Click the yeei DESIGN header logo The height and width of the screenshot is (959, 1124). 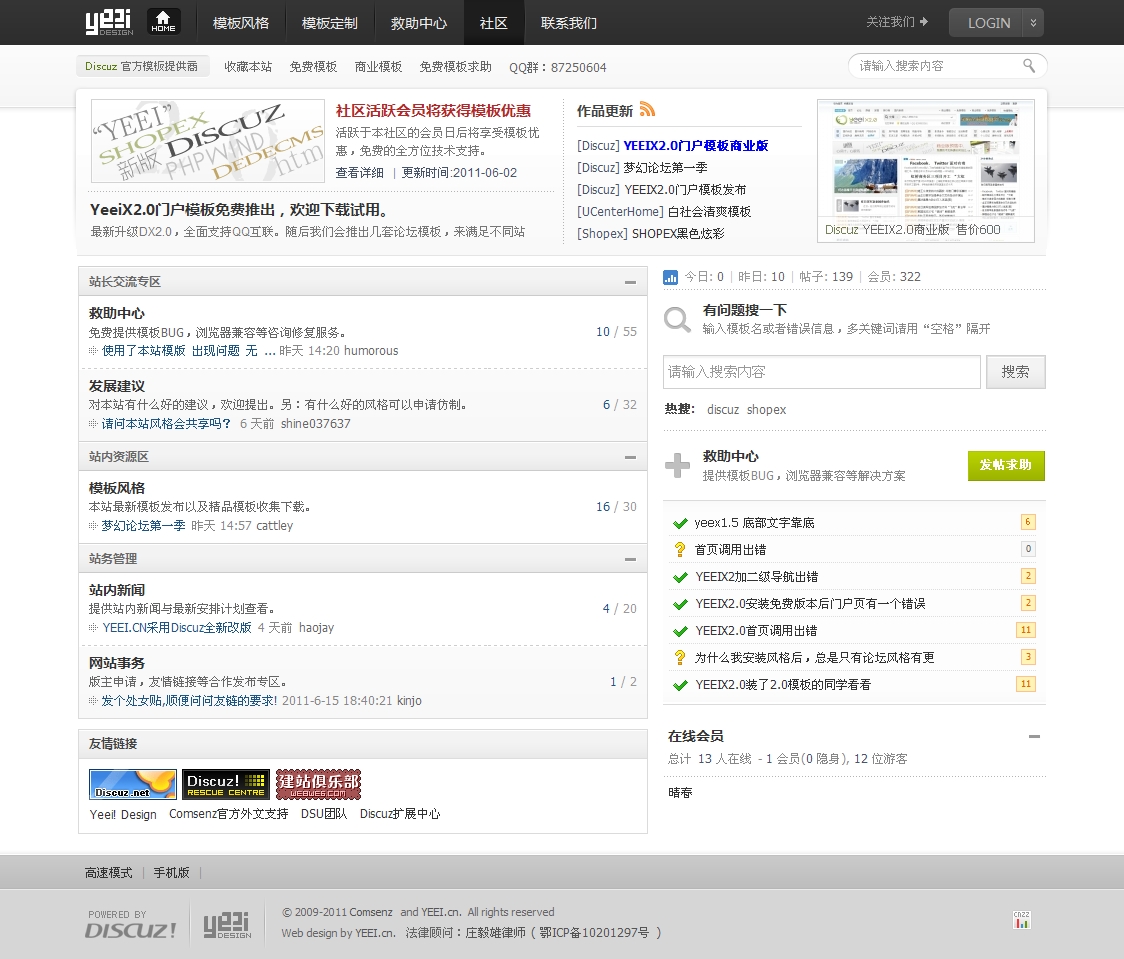point(109,22)
